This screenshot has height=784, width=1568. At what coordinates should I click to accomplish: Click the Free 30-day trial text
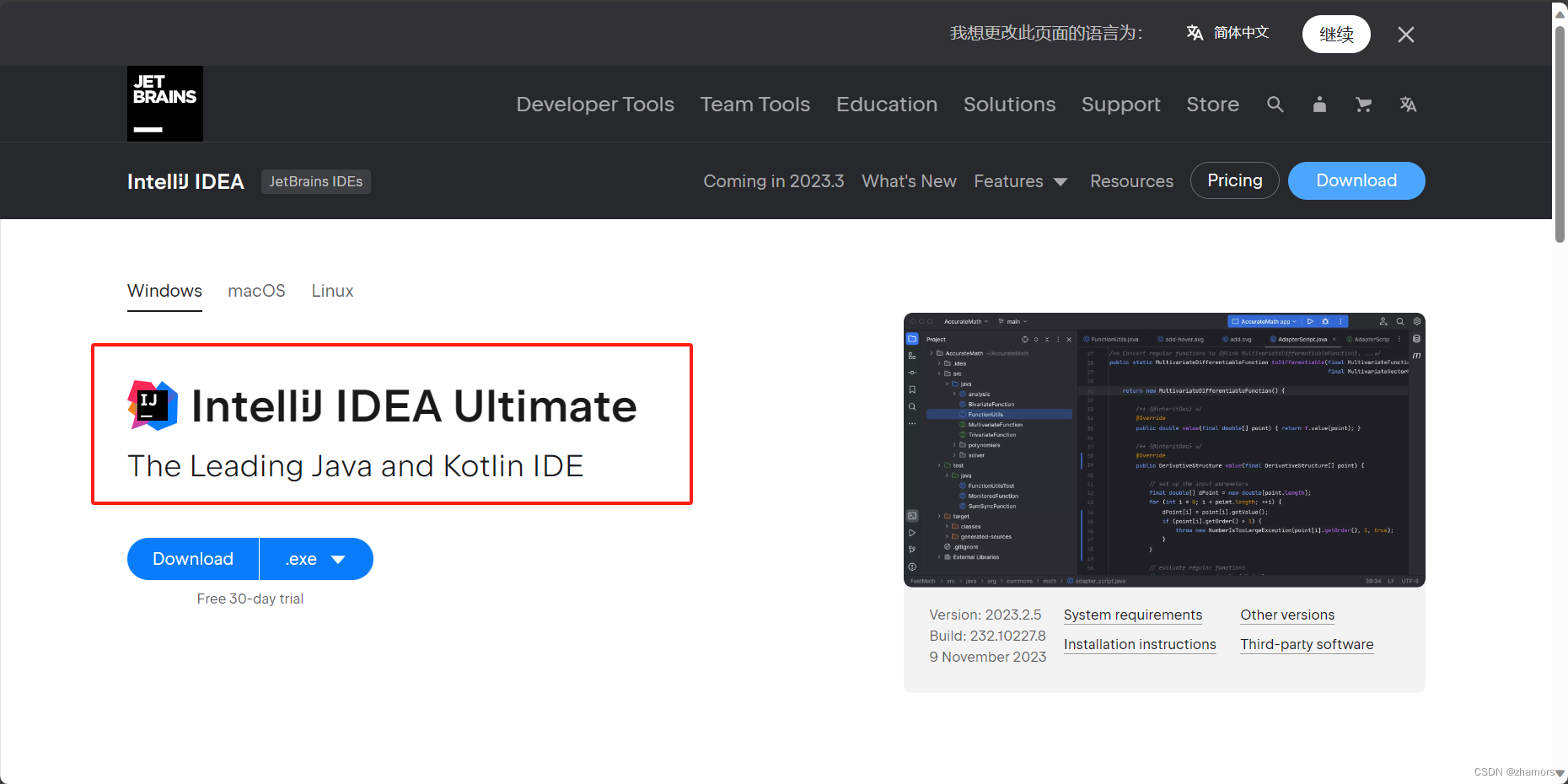(250, 599)
